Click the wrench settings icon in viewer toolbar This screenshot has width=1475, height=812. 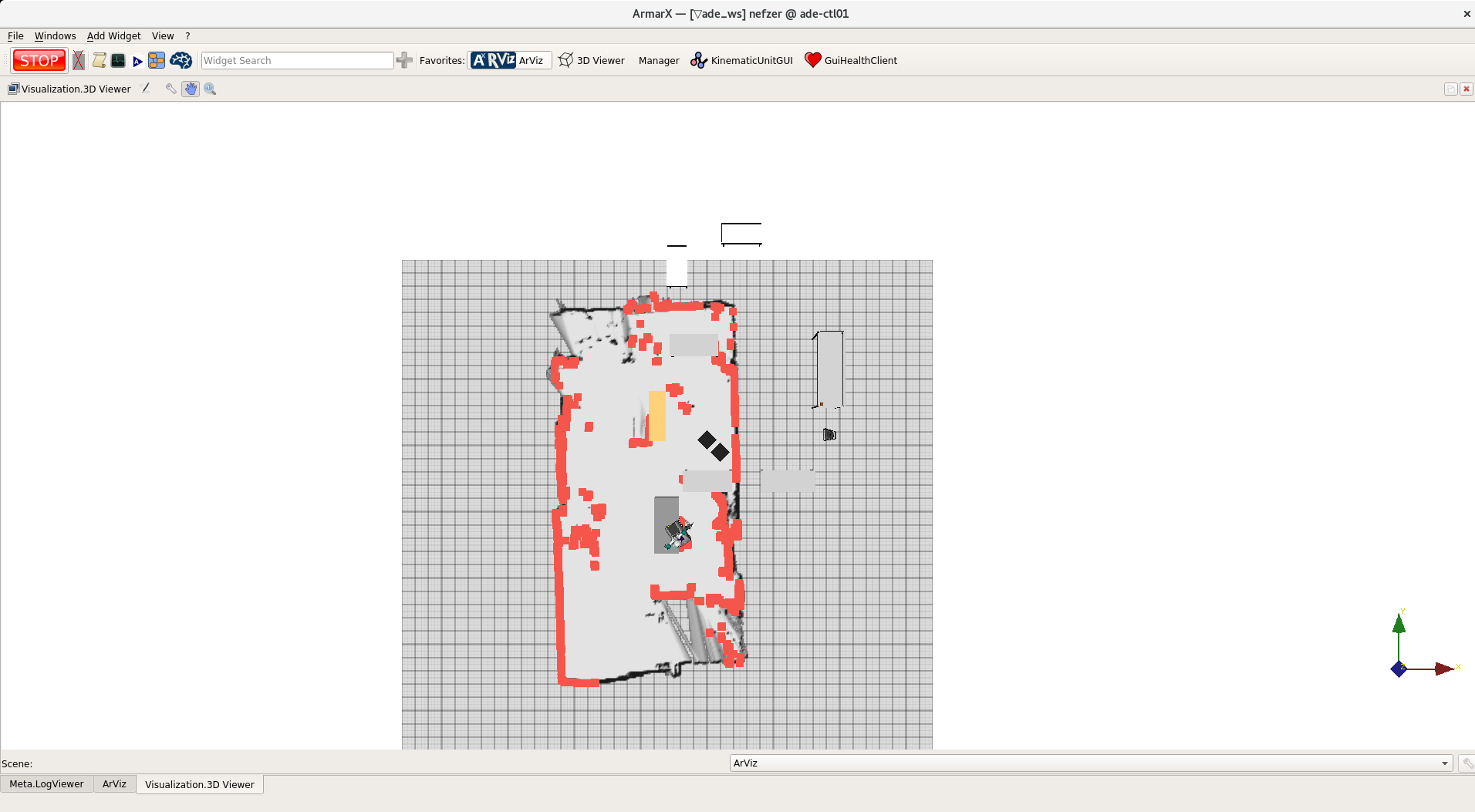coord(170,89)
